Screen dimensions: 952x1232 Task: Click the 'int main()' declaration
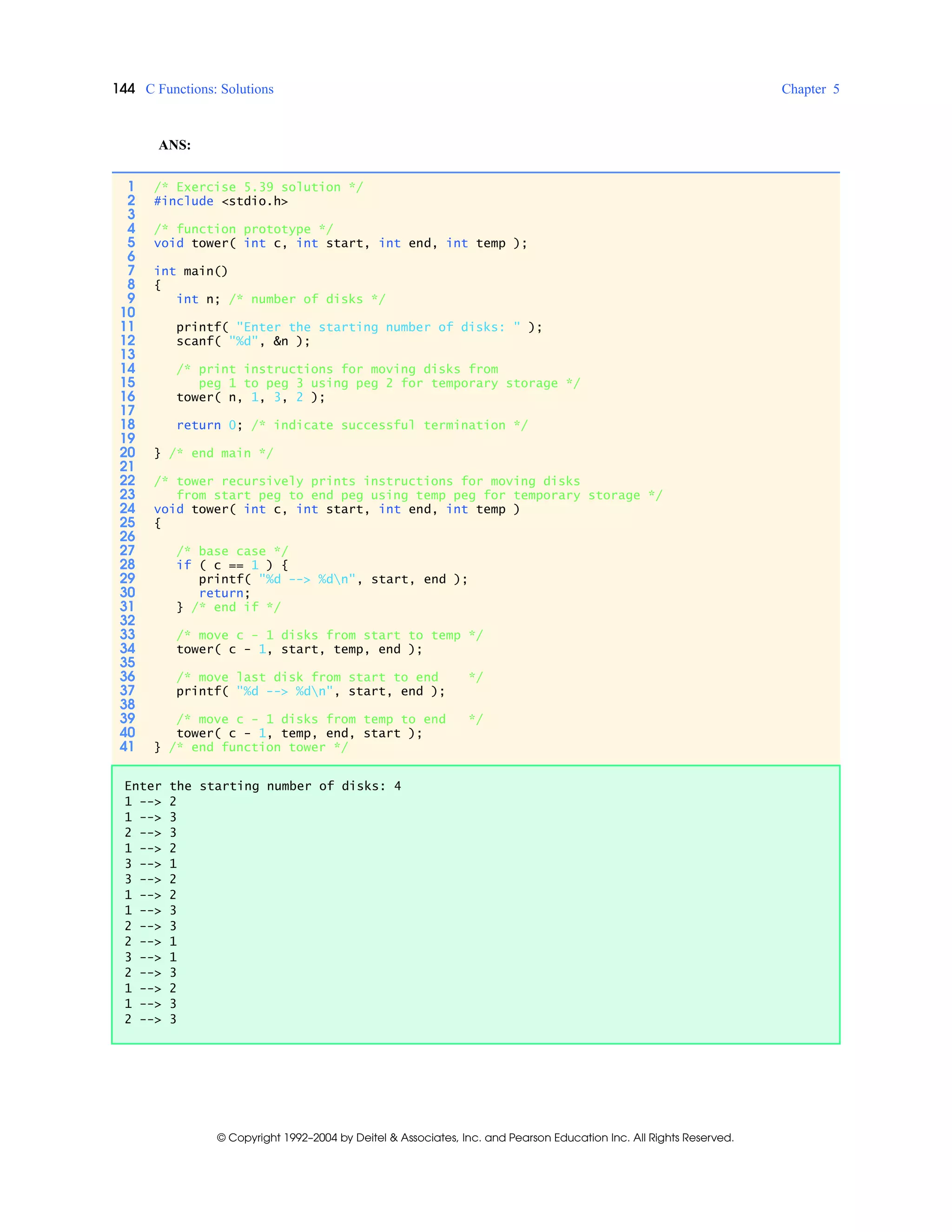191,272
